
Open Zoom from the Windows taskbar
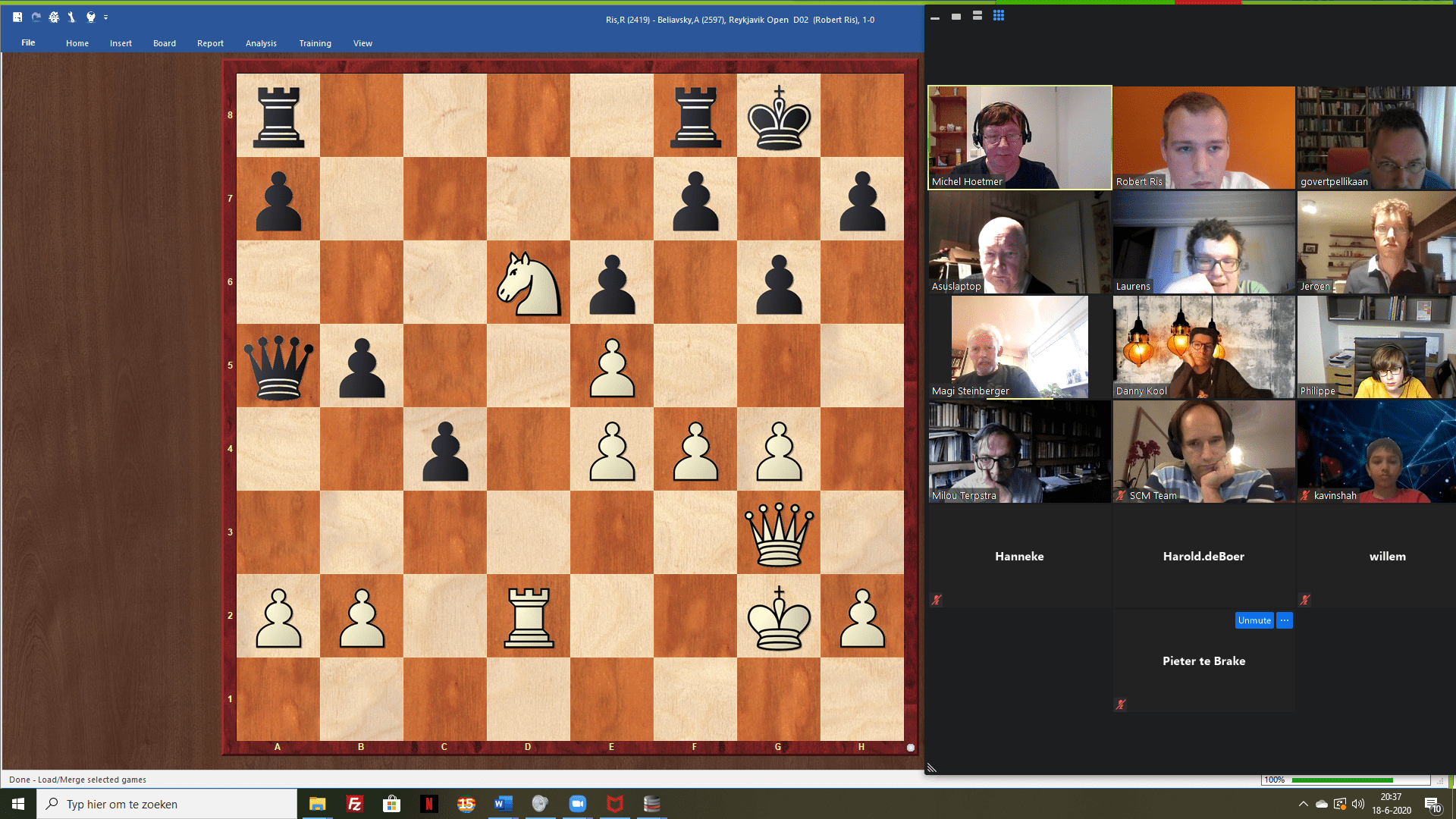tap(578, 804)
